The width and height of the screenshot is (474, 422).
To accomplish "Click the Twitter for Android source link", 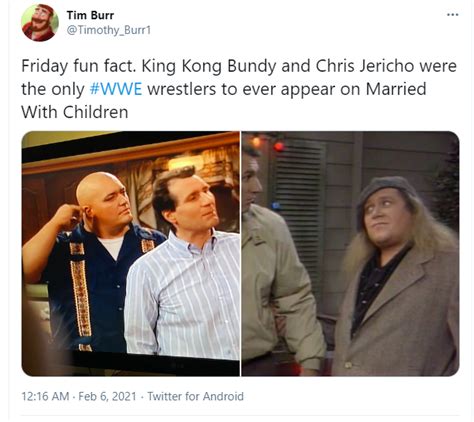I will point(195,396).
